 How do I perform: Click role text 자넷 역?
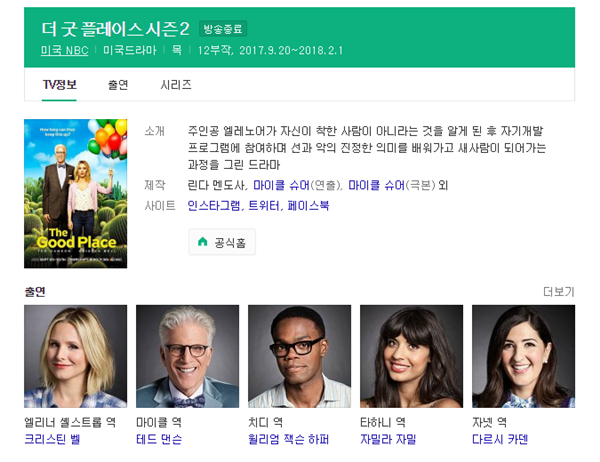pyautogui.click(x=489, y=422)
